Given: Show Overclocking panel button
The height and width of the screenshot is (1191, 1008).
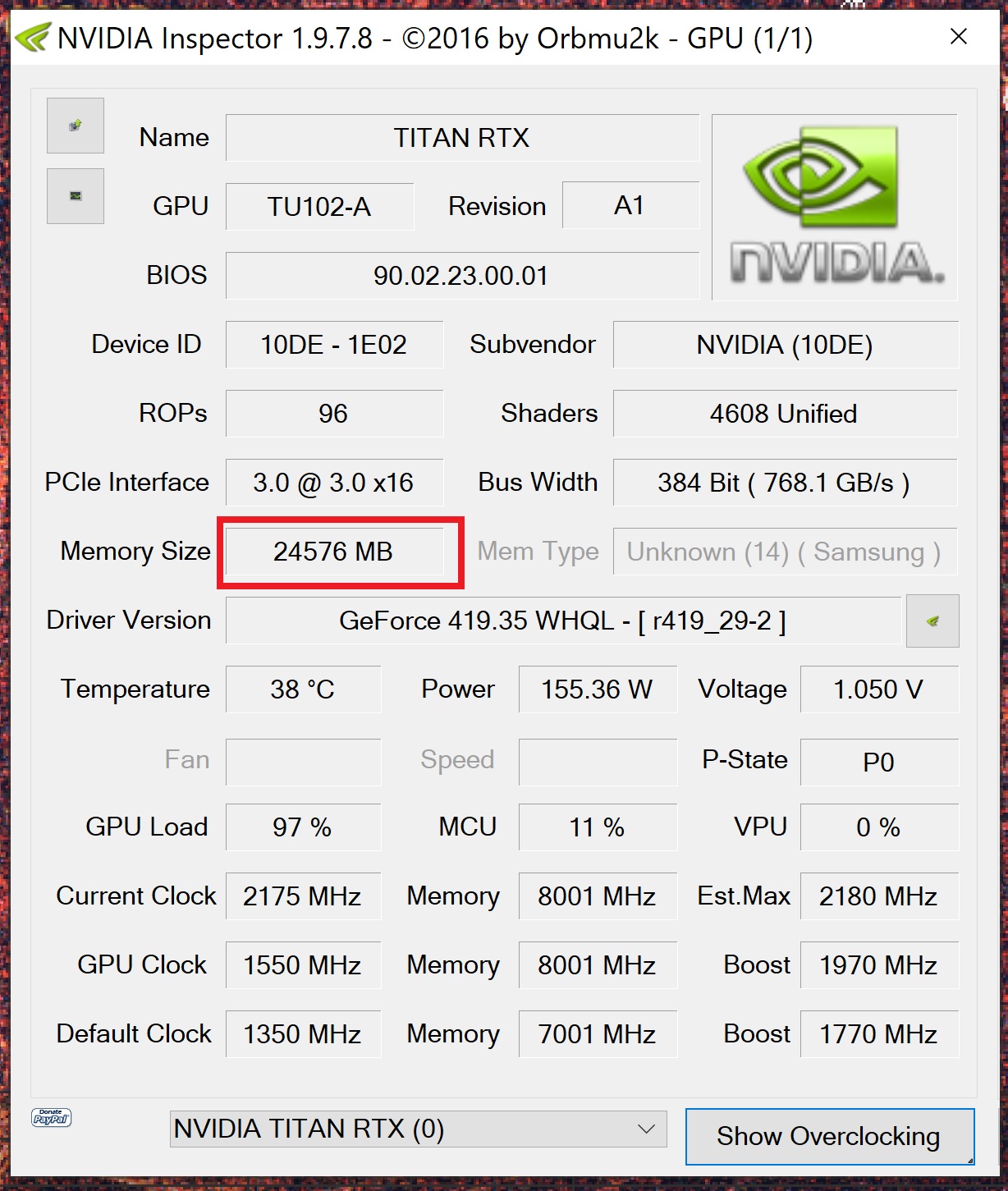Looking at the screenshot, I should coord(830,1136).
